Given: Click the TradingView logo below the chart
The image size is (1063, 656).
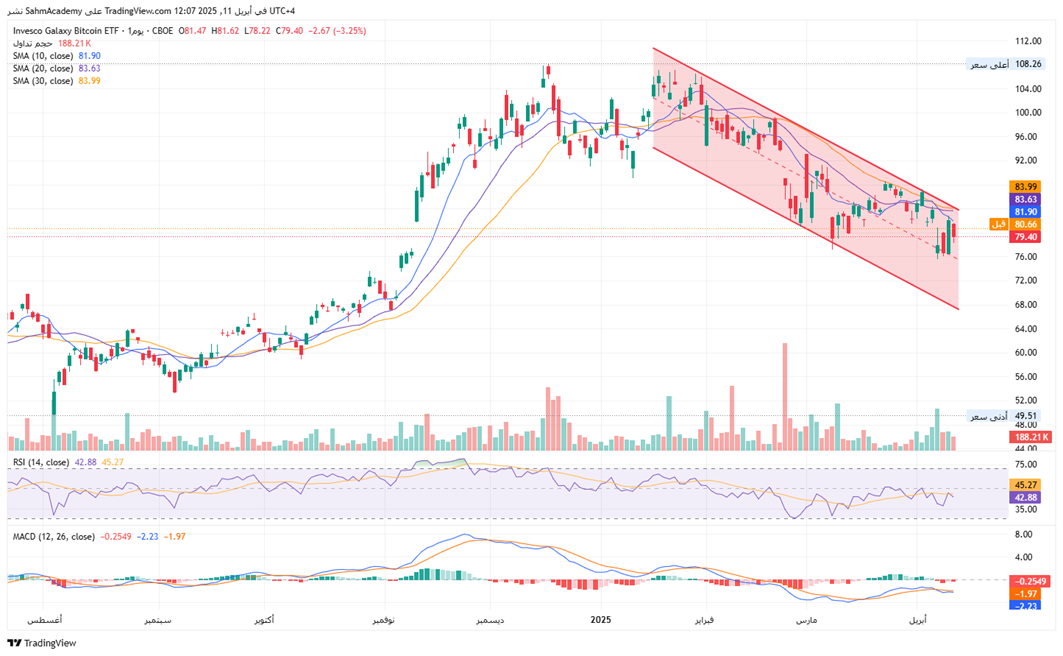Looking at the screenshot, I should tap(42, 643).
